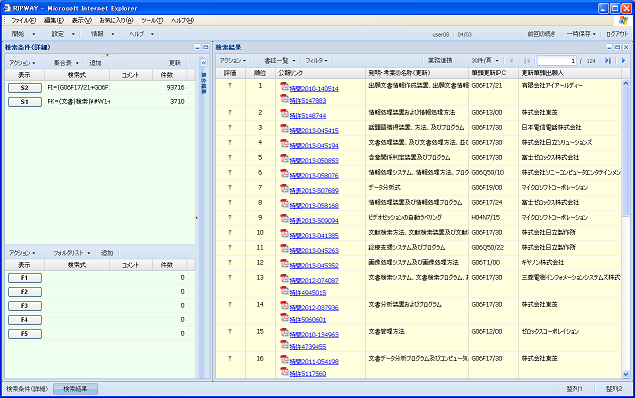Open PDF icon beside 特開2012-037936

pos(284,305)
